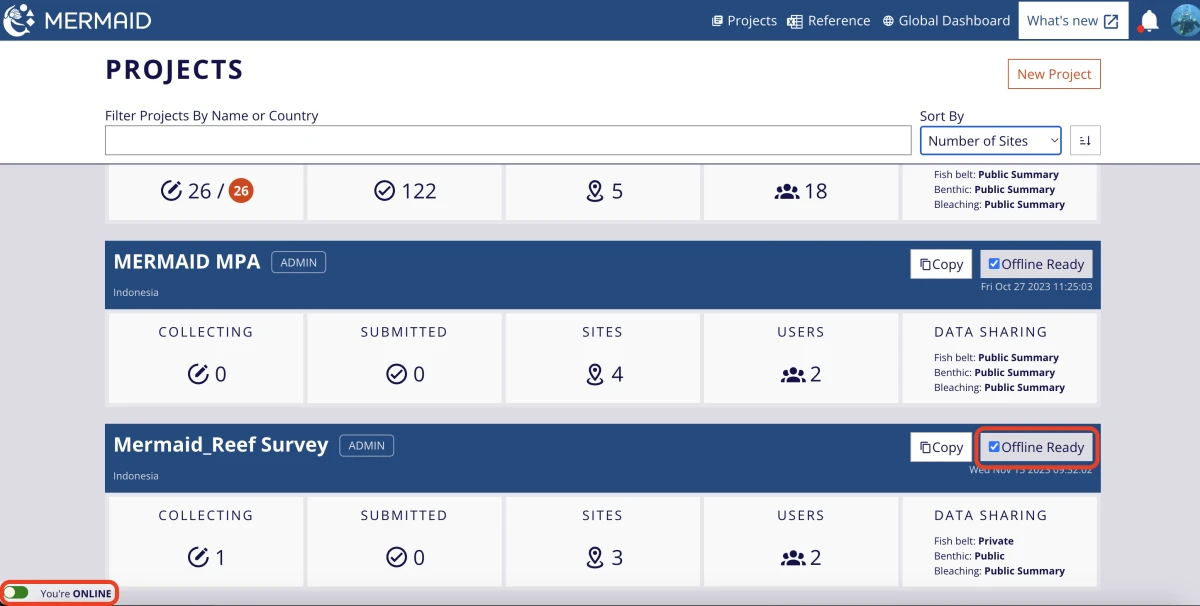Switch the You're ONLINE toggle

[x=16, y=593]
